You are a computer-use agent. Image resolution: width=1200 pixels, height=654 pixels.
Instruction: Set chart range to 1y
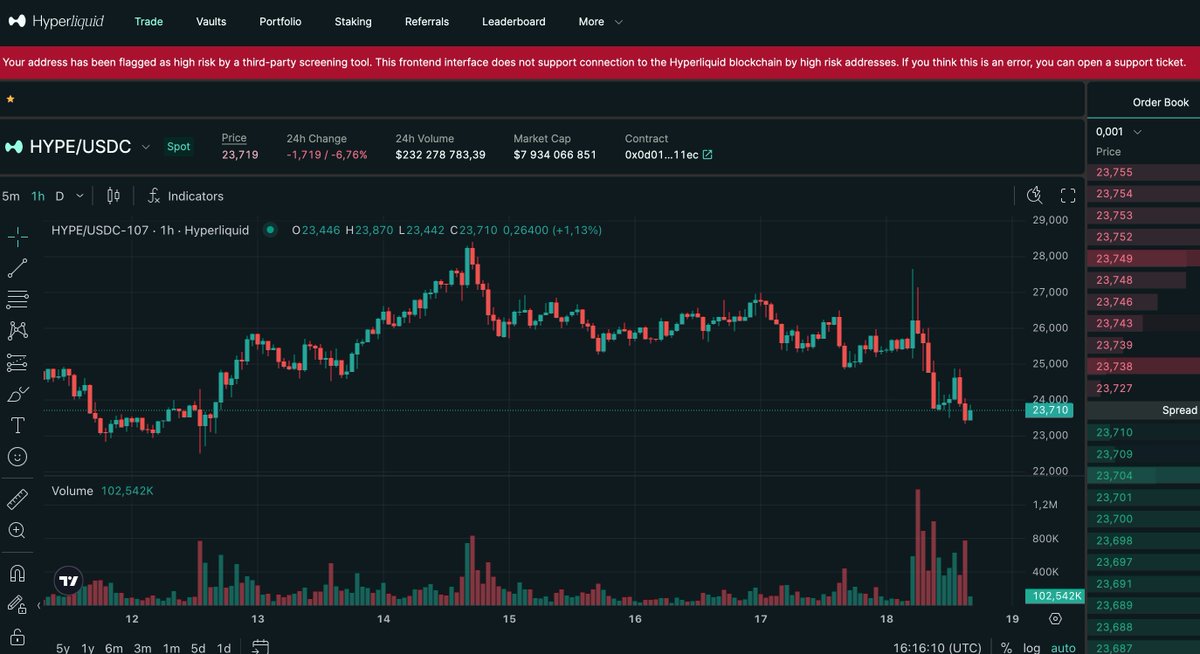click(88, 648)
